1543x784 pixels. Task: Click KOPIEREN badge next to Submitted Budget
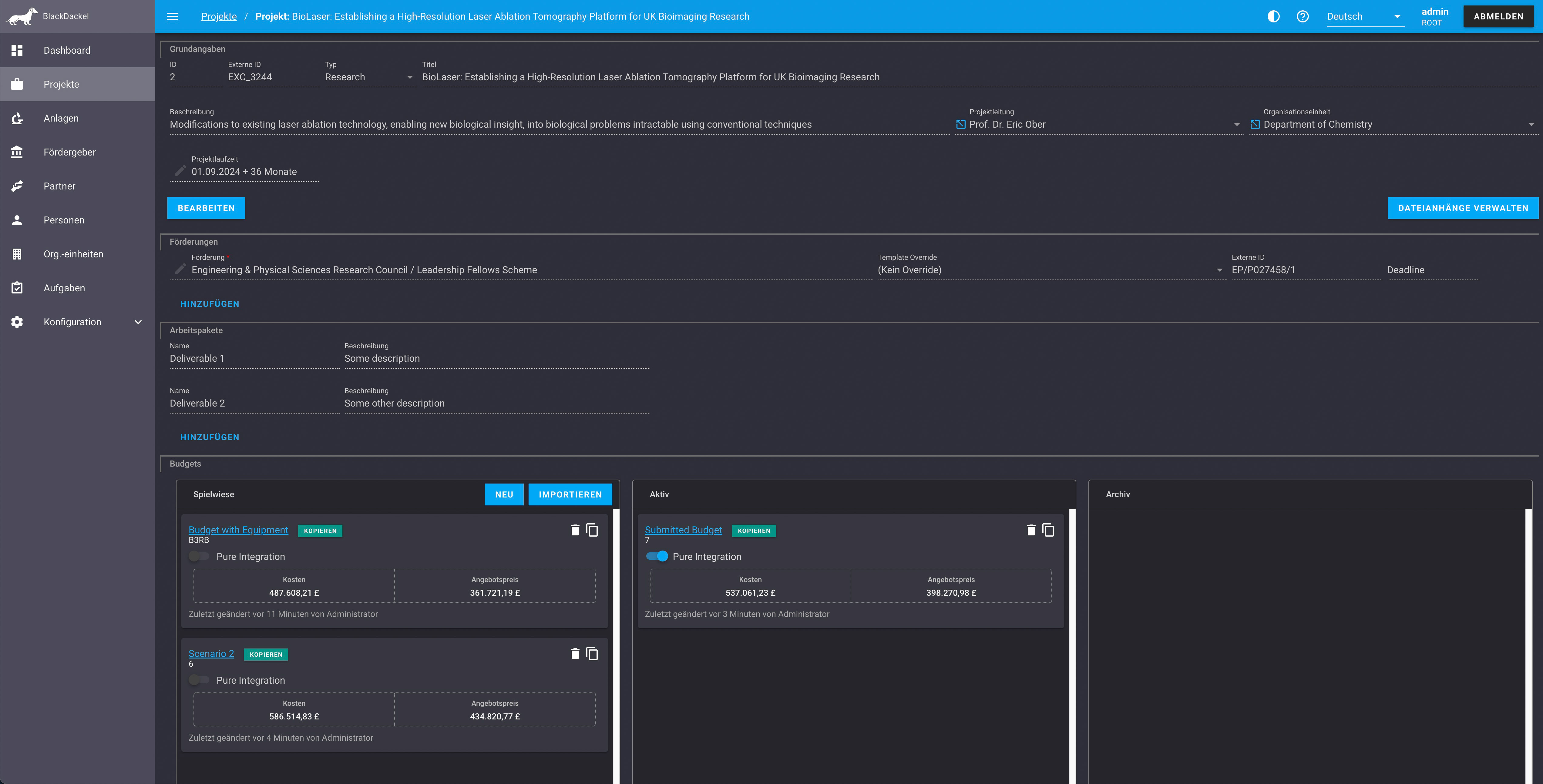click(754, 531)
